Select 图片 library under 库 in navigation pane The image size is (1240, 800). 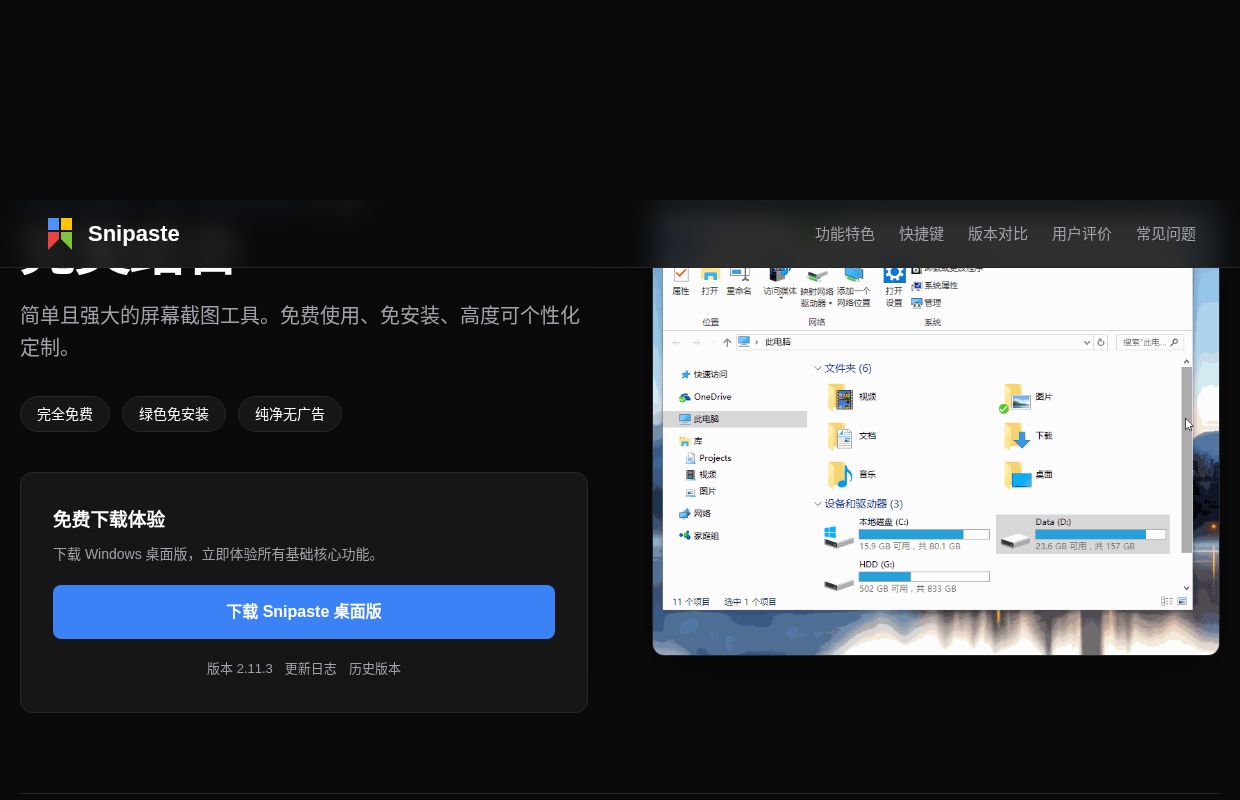[701, 492]
